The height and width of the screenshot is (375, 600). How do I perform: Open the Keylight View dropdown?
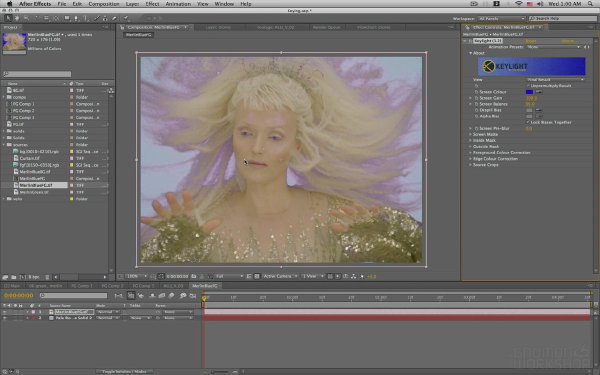click(x=556, y=80)
